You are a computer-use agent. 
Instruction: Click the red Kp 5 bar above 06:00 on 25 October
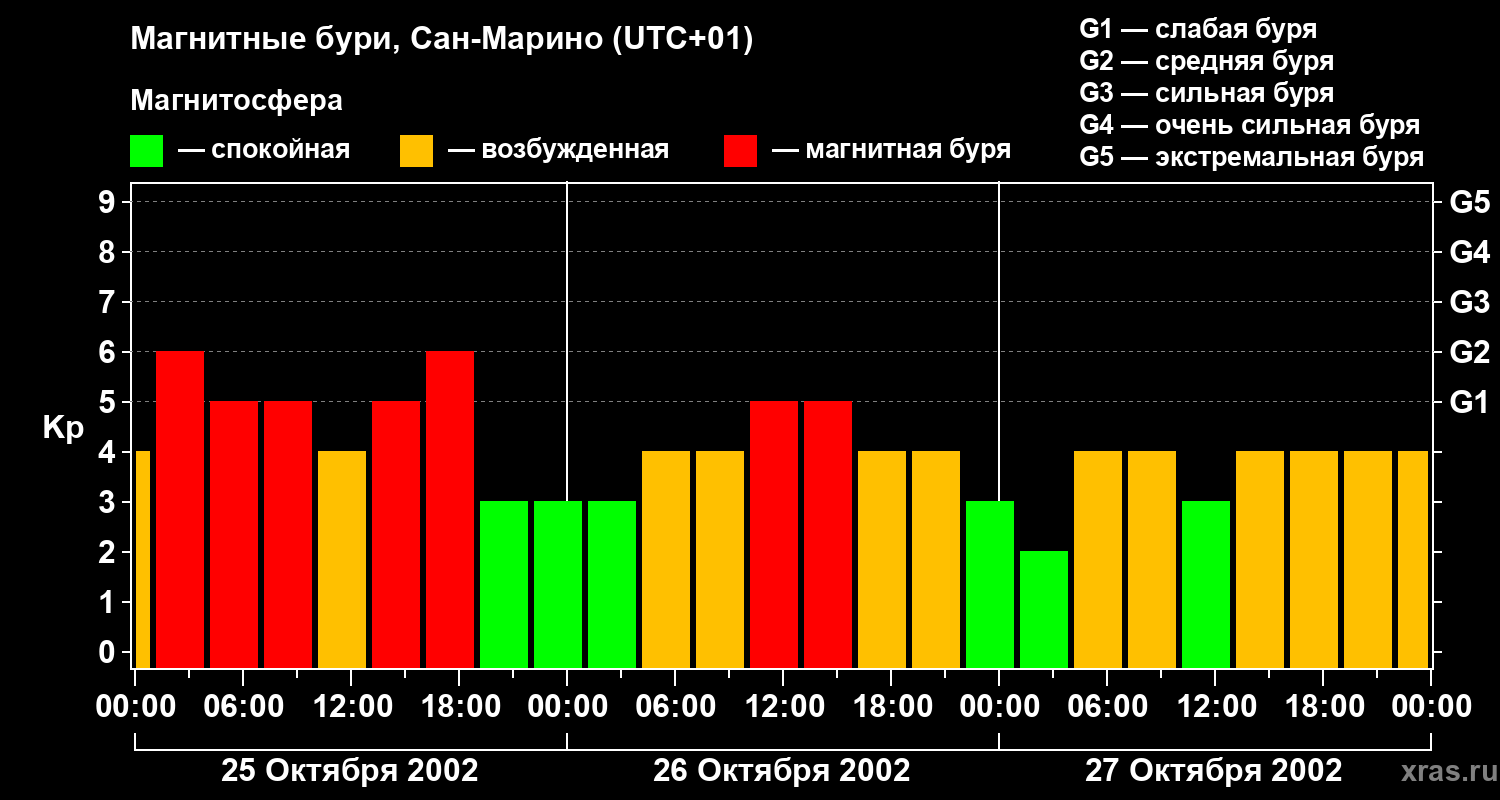(234, 535)
